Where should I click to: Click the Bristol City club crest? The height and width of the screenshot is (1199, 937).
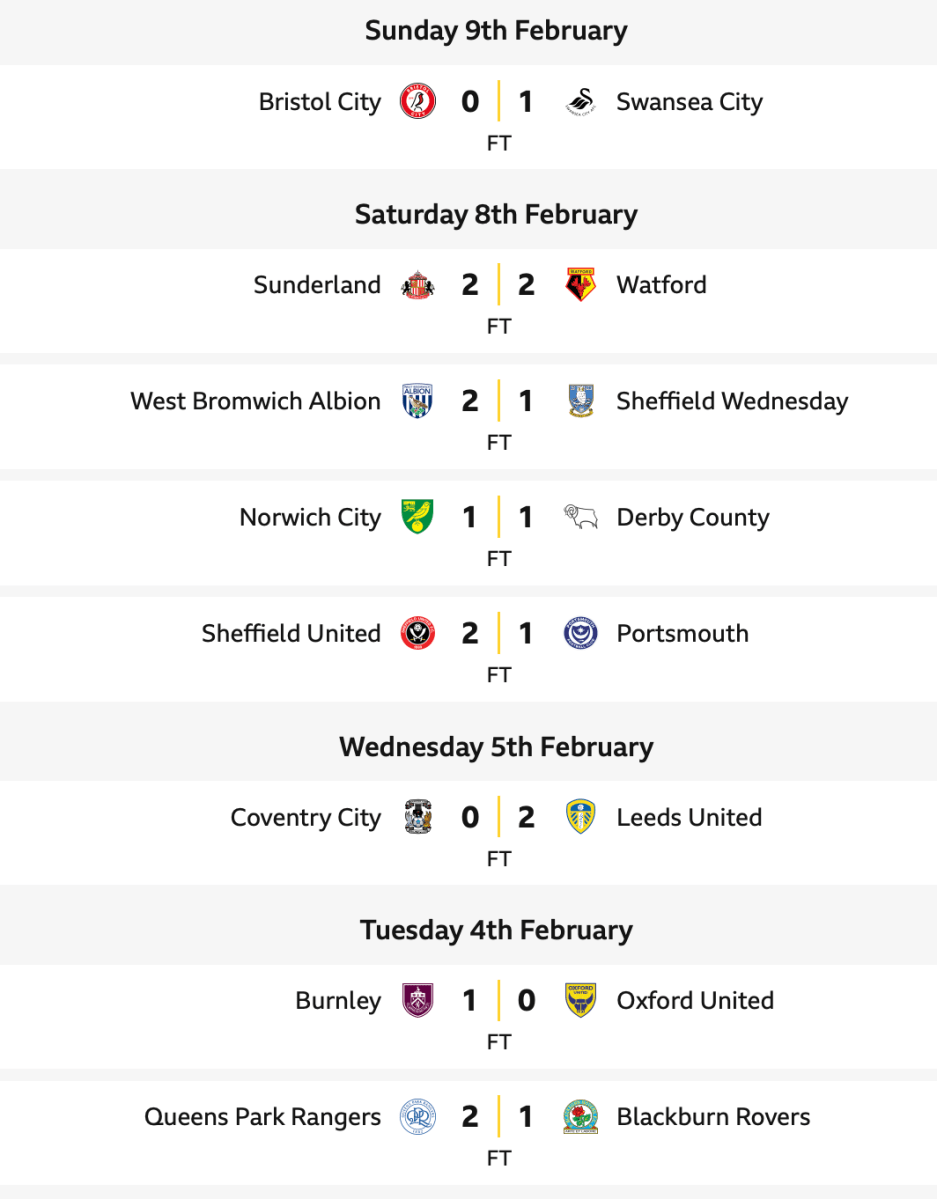point(417,102)
